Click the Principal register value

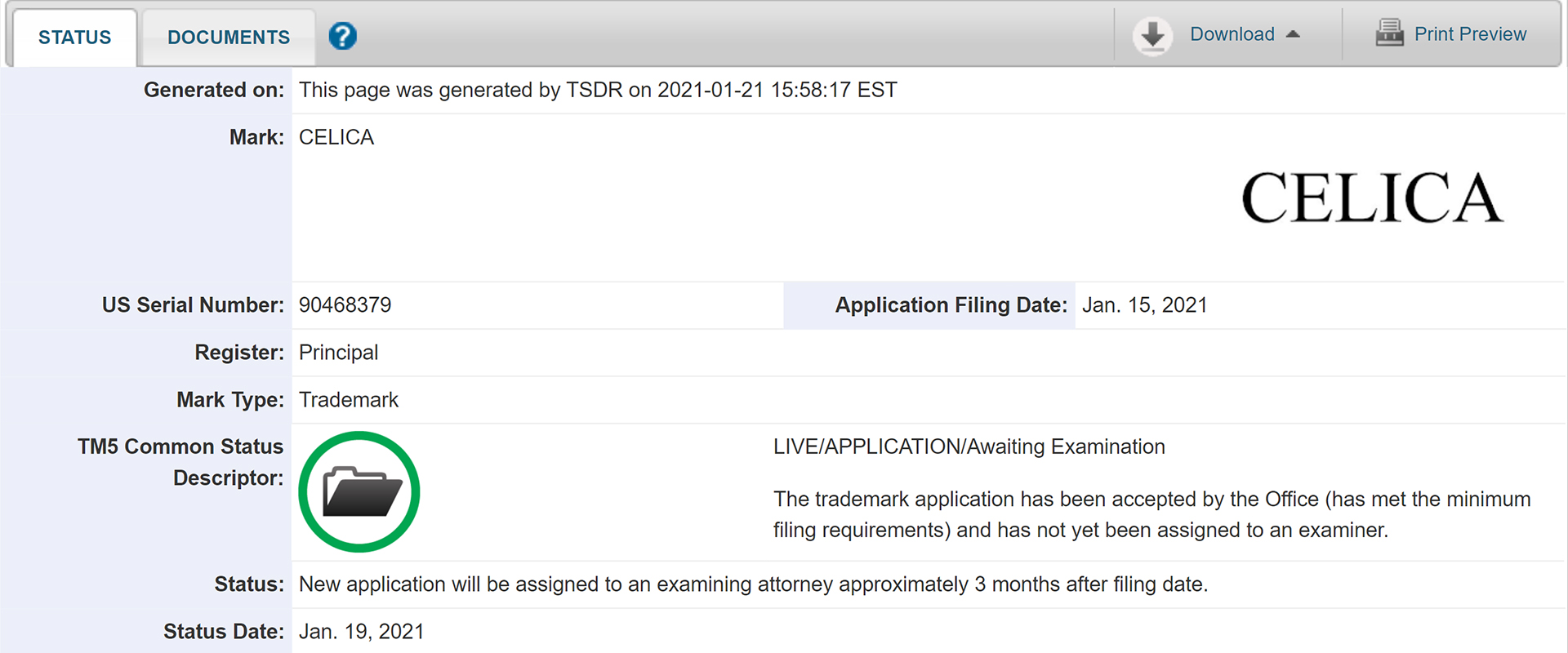[338, 353]
